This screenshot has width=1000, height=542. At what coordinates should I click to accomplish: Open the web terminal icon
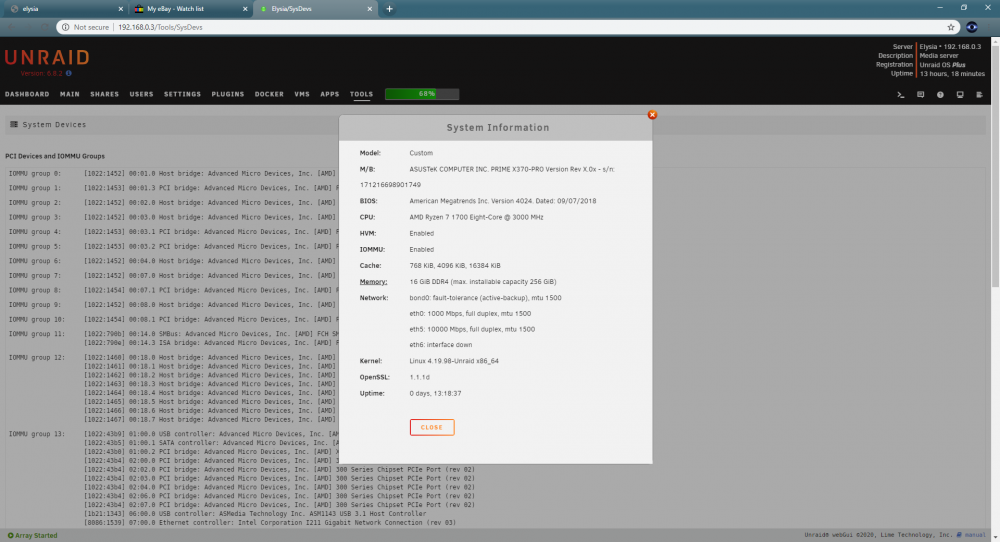point(901,94)
